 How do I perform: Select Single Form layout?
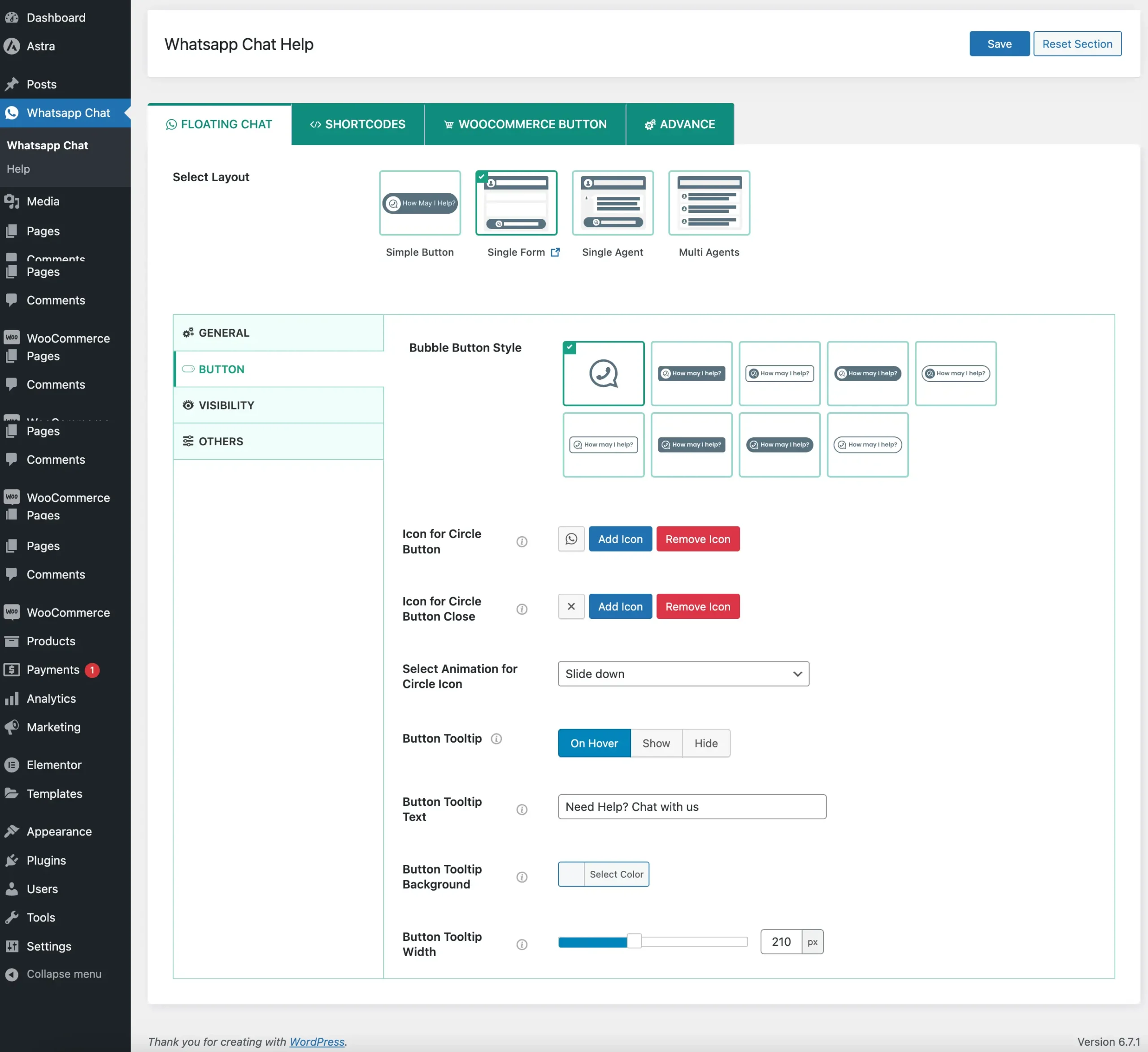[517, 203]
